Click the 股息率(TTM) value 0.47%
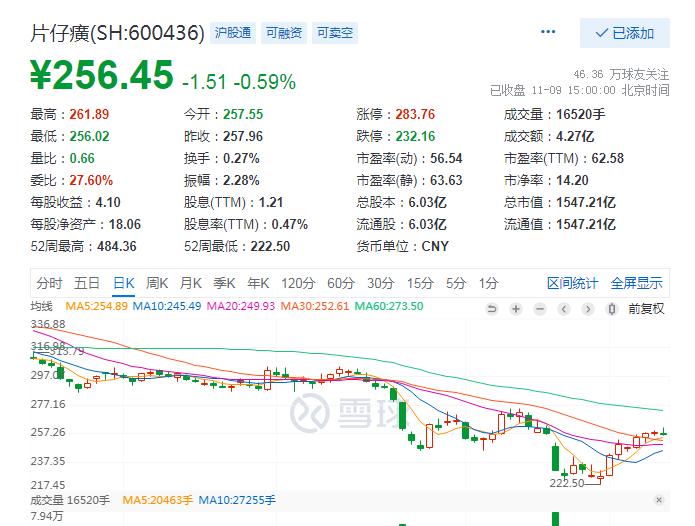Screen dimensions: 695x526 (289, 224)
